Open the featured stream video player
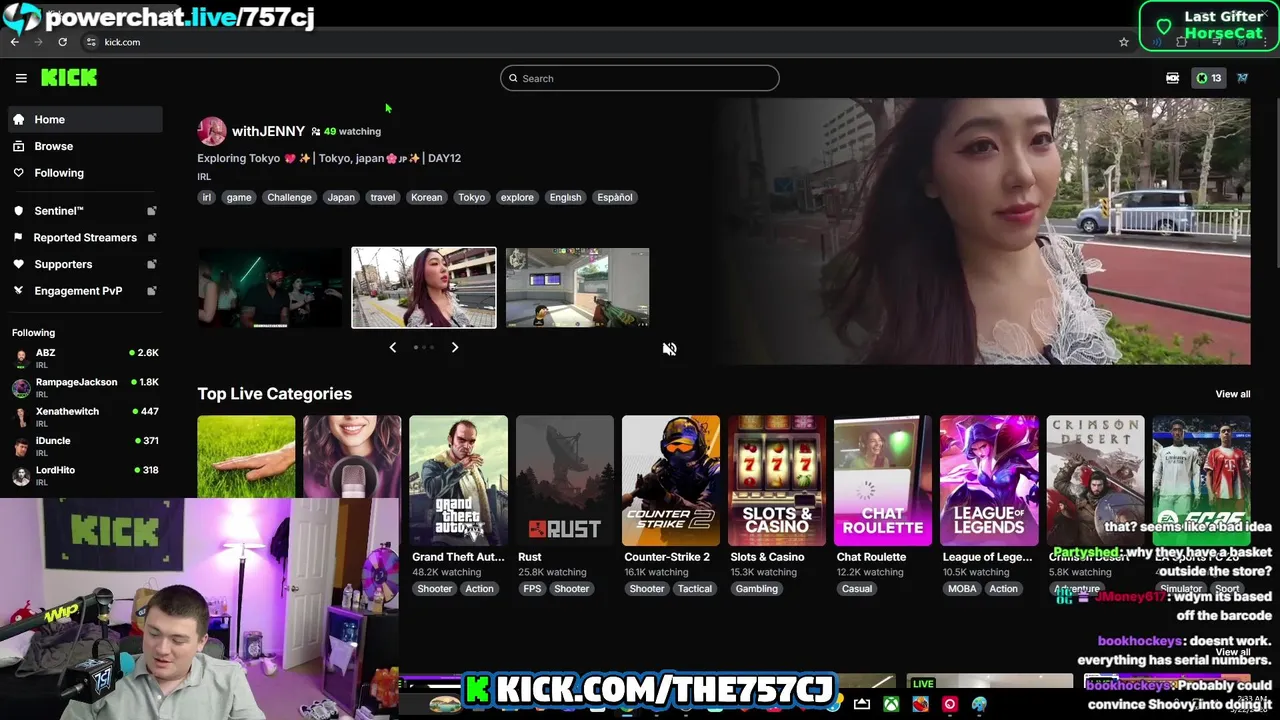This screenshot has height=720, width=1280. (x=985, y=232)
